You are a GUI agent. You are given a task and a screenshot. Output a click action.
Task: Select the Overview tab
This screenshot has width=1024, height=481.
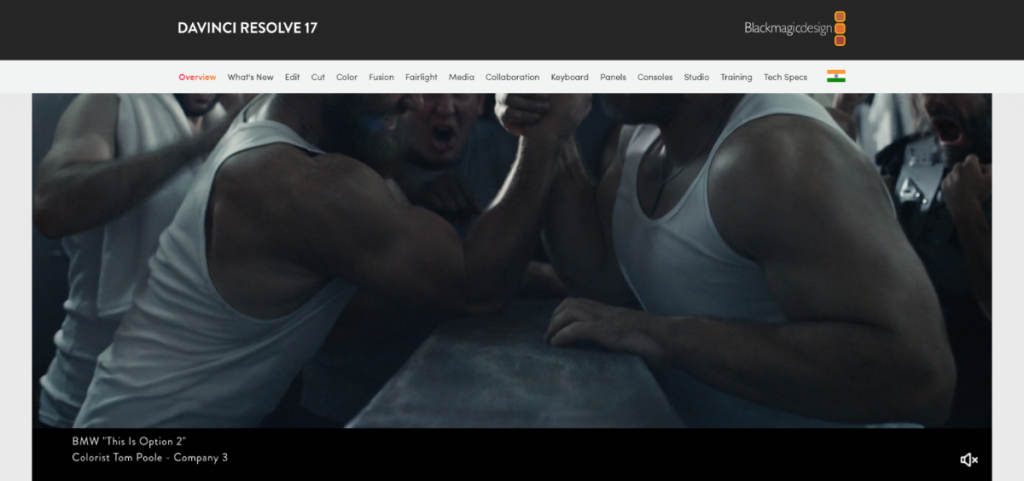[197, 77]
